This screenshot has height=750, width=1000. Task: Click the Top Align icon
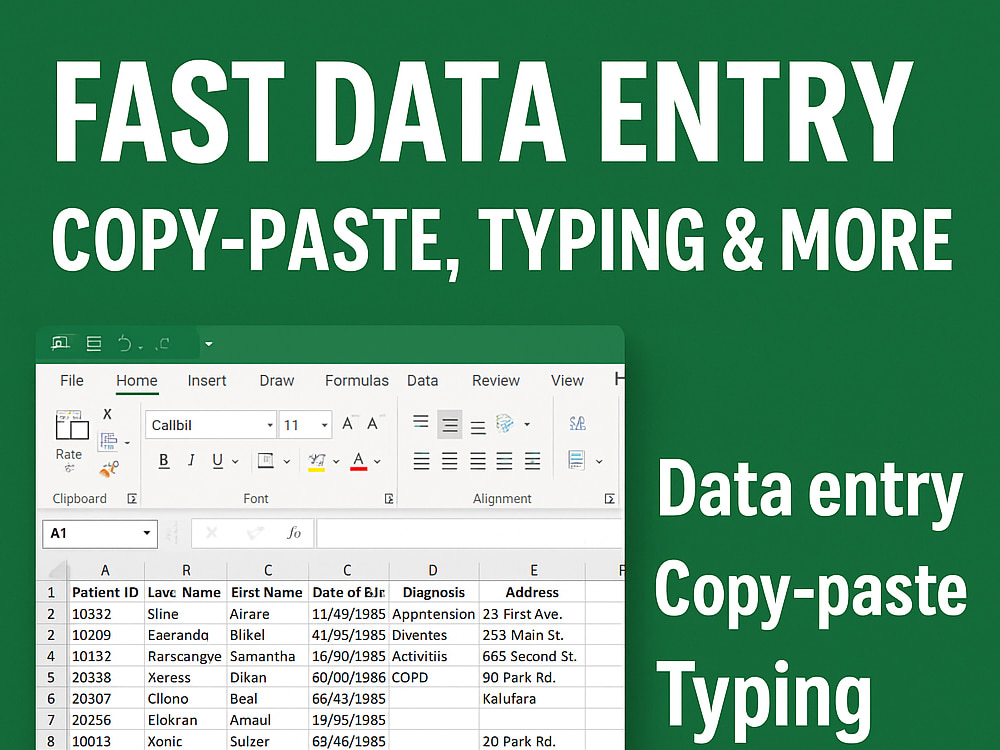[421, 422]
